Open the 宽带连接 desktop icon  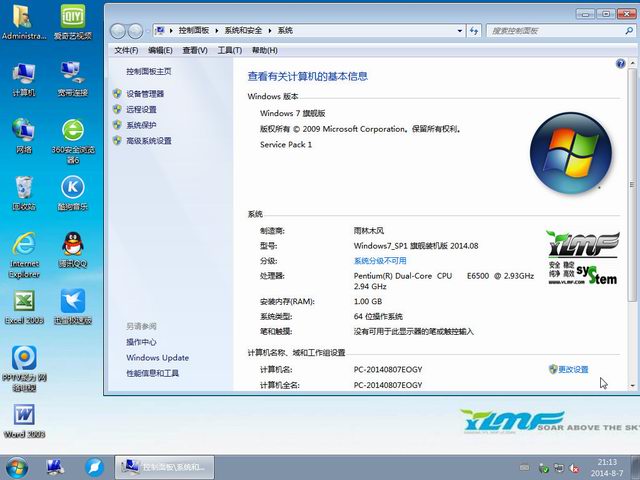(x=73, y=79)
